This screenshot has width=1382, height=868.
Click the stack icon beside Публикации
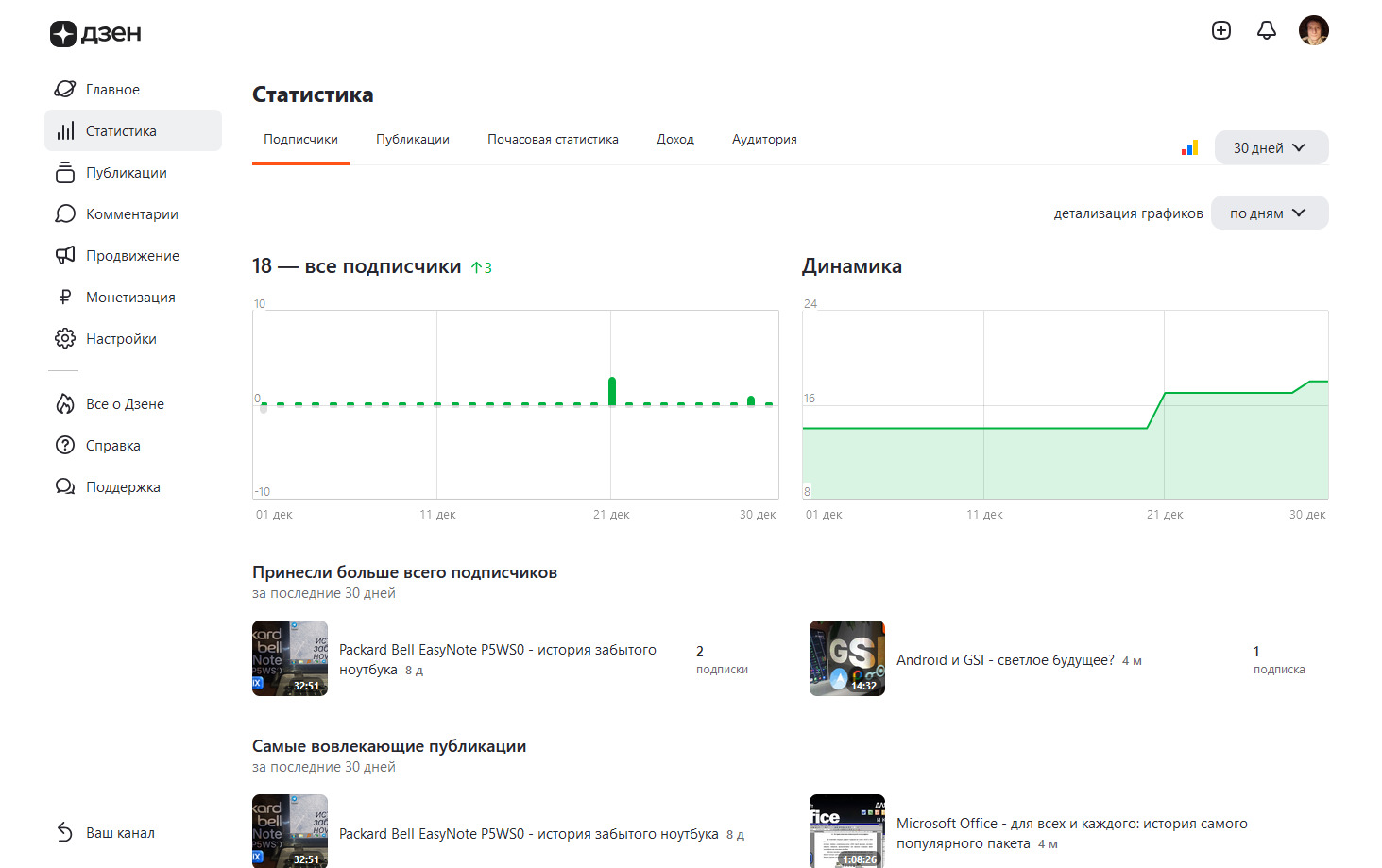tap(65, 172)
